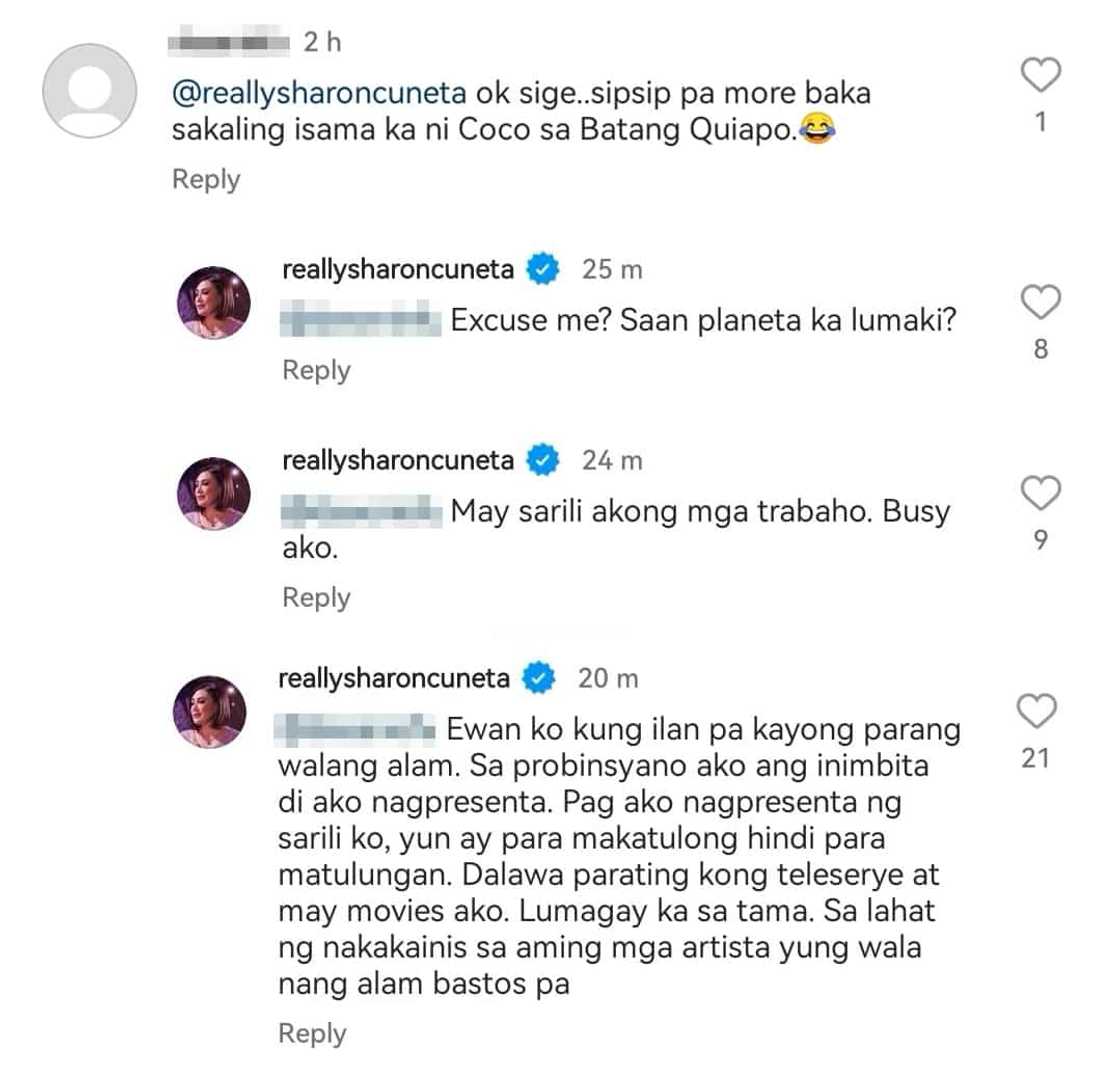Screen dimensions: 1120x1081
Task: Like the 2 h comment about Batang Quiapo
Action: tap(1041, 74)
